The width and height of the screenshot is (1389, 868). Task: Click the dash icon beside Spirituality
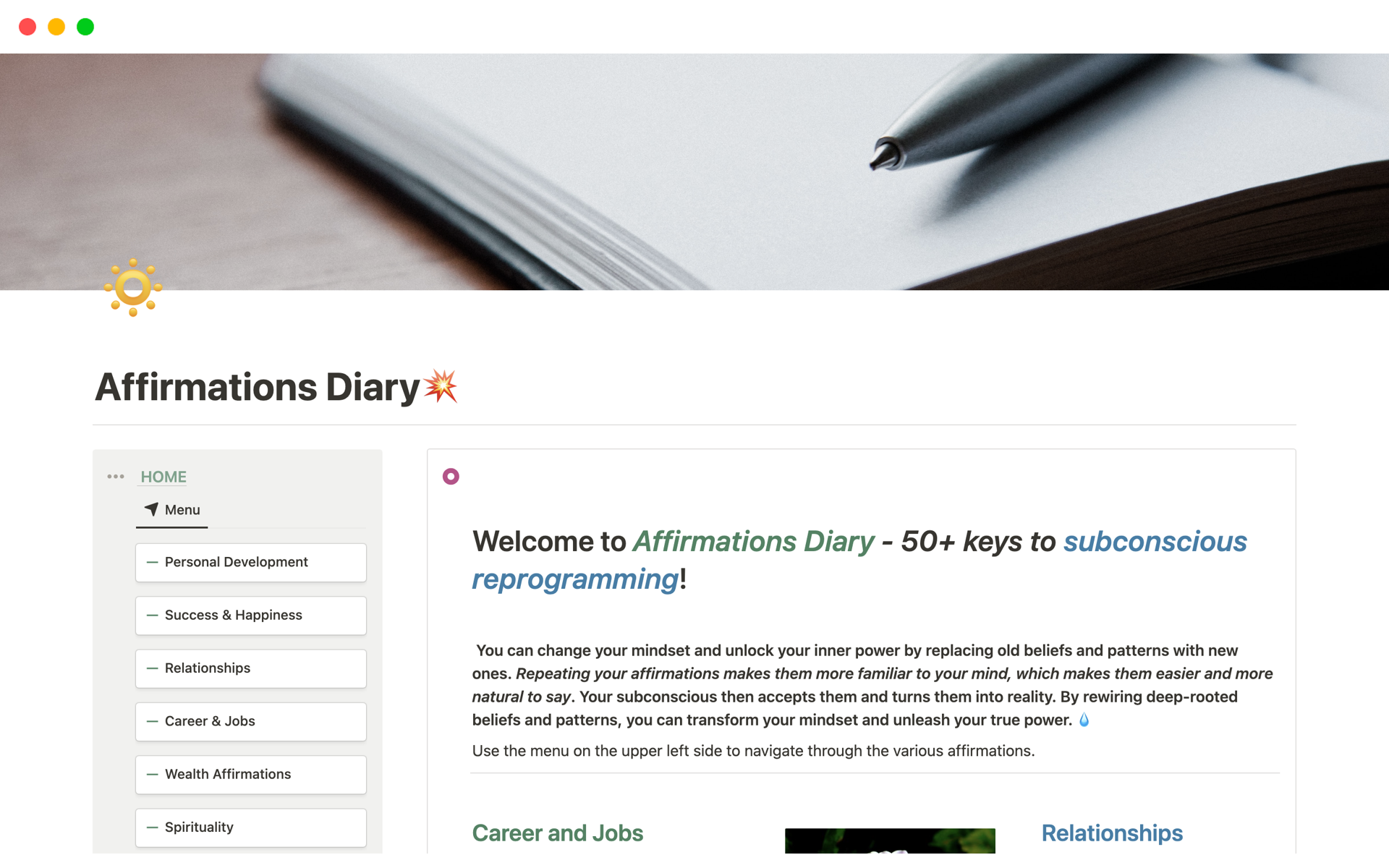(x=152, y=826)
